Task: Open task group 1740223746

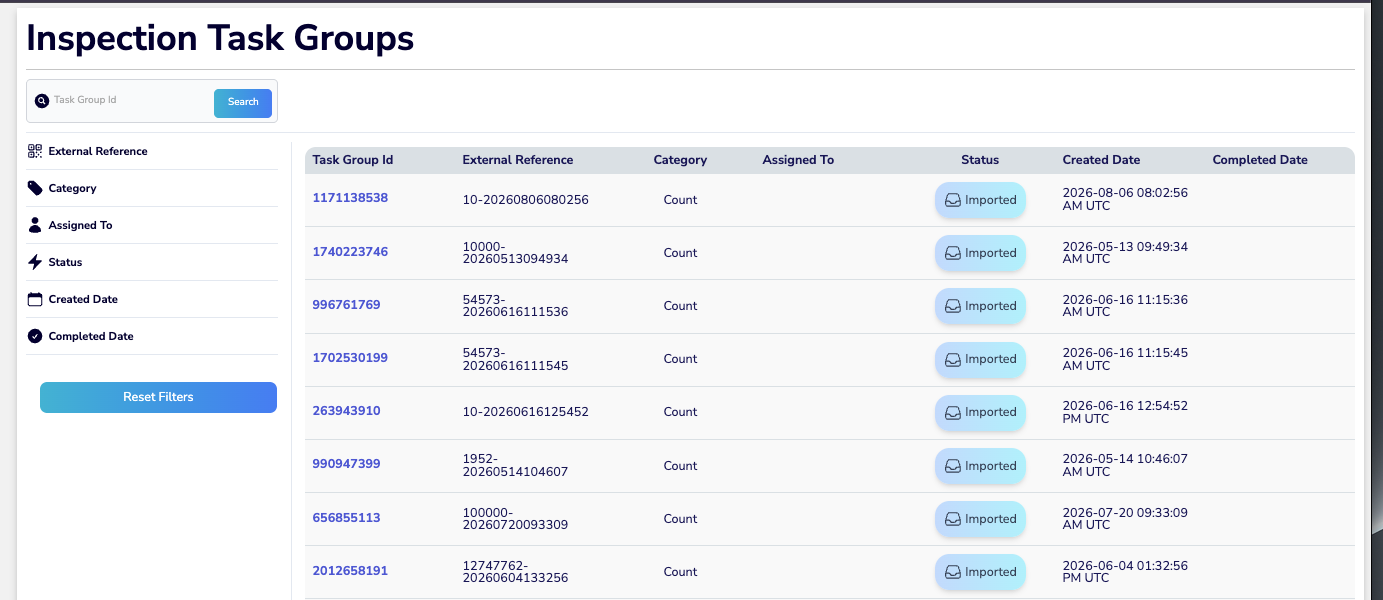Action: [x=350, y=252]
